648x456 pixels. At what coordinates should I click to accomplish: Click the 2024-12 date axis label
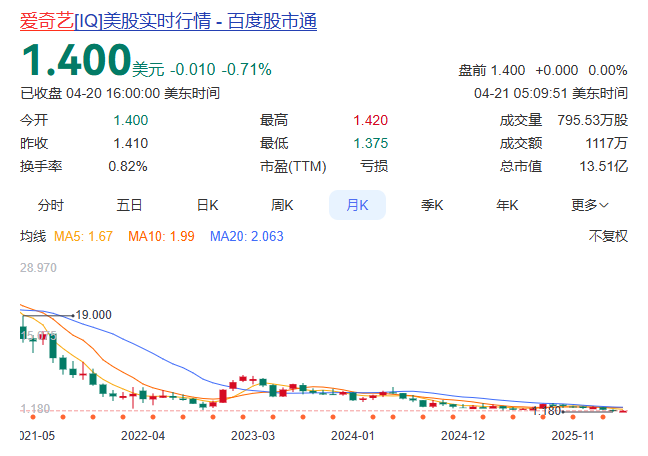(463, 436)
